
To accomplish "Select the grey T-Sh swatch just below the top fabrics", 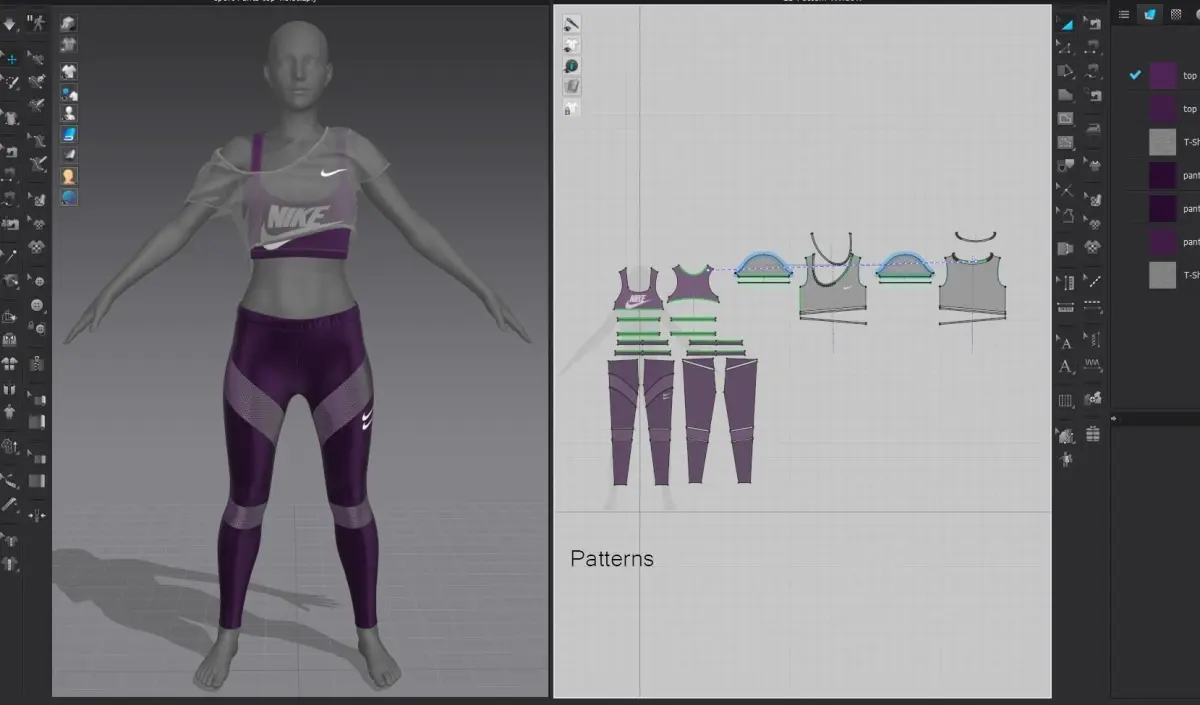I will point(1162,142).
